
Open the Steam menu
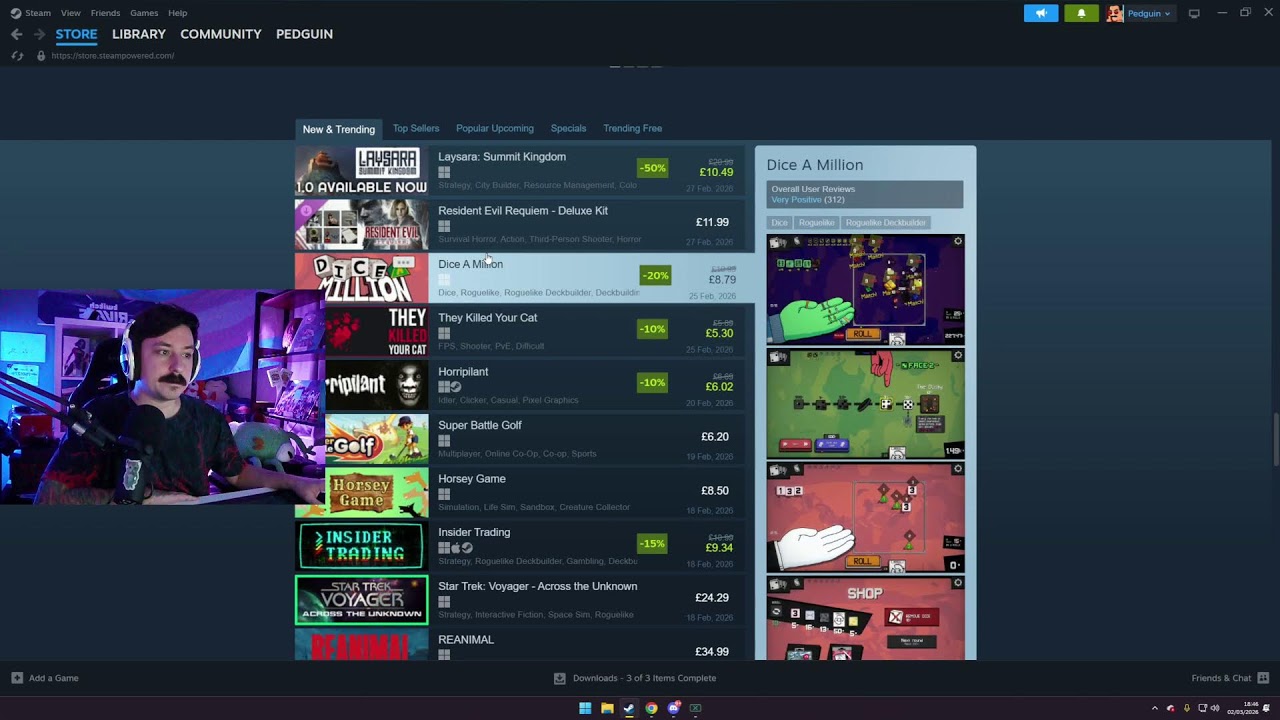(x=38, y=13)
